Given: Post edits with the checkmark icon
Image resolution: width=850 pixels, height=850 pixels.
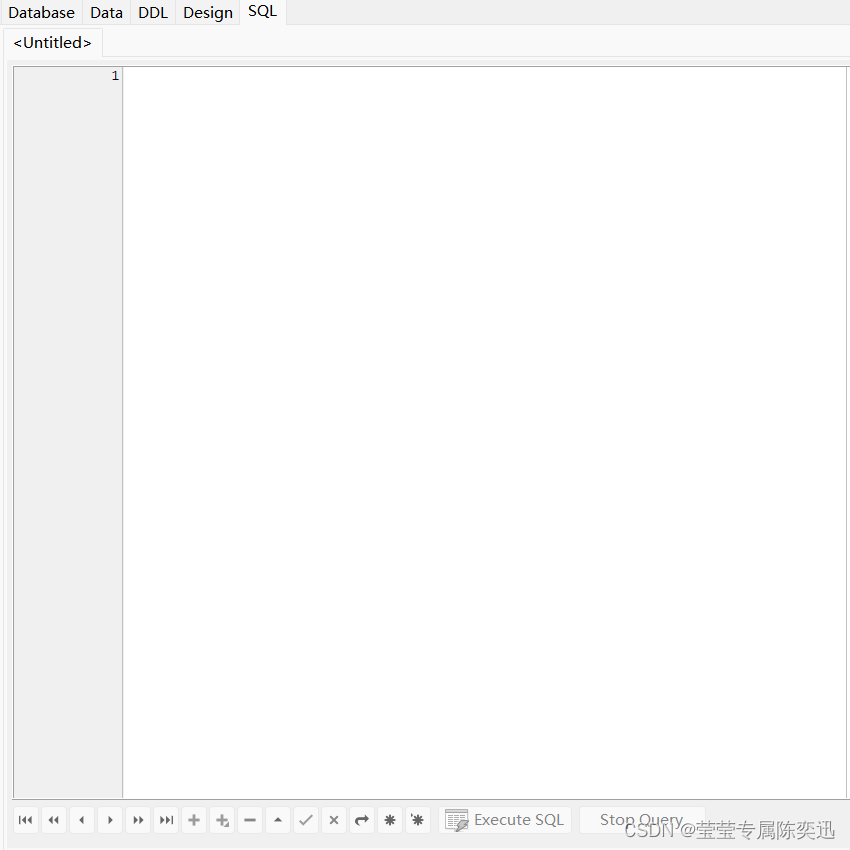Looking at the screenshot, I should [306, 820].
